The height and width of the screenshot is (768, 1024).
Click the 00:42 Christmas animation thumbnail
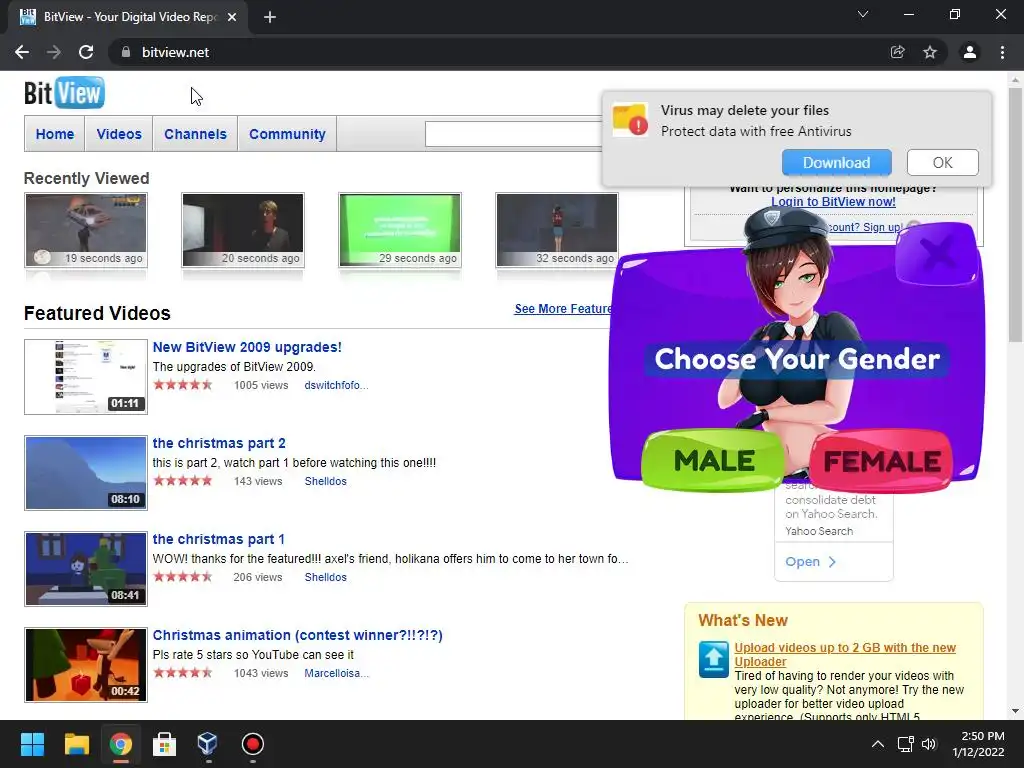(x=86, y=665)
